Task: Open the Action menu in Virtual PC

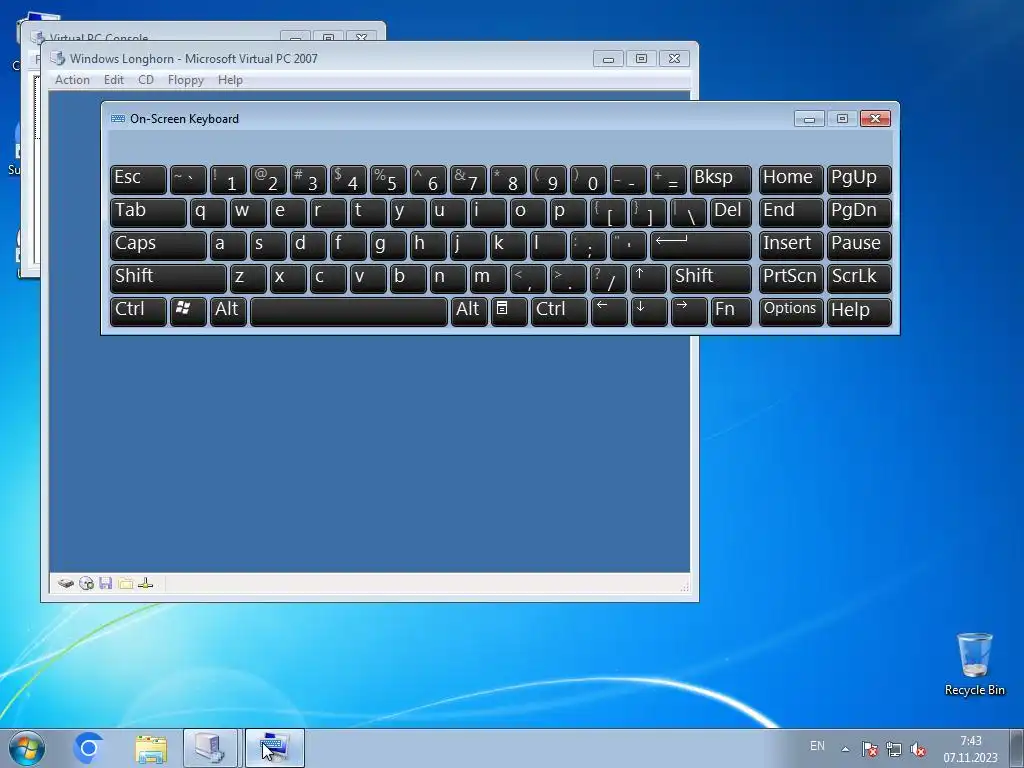Action: point(72,80)
